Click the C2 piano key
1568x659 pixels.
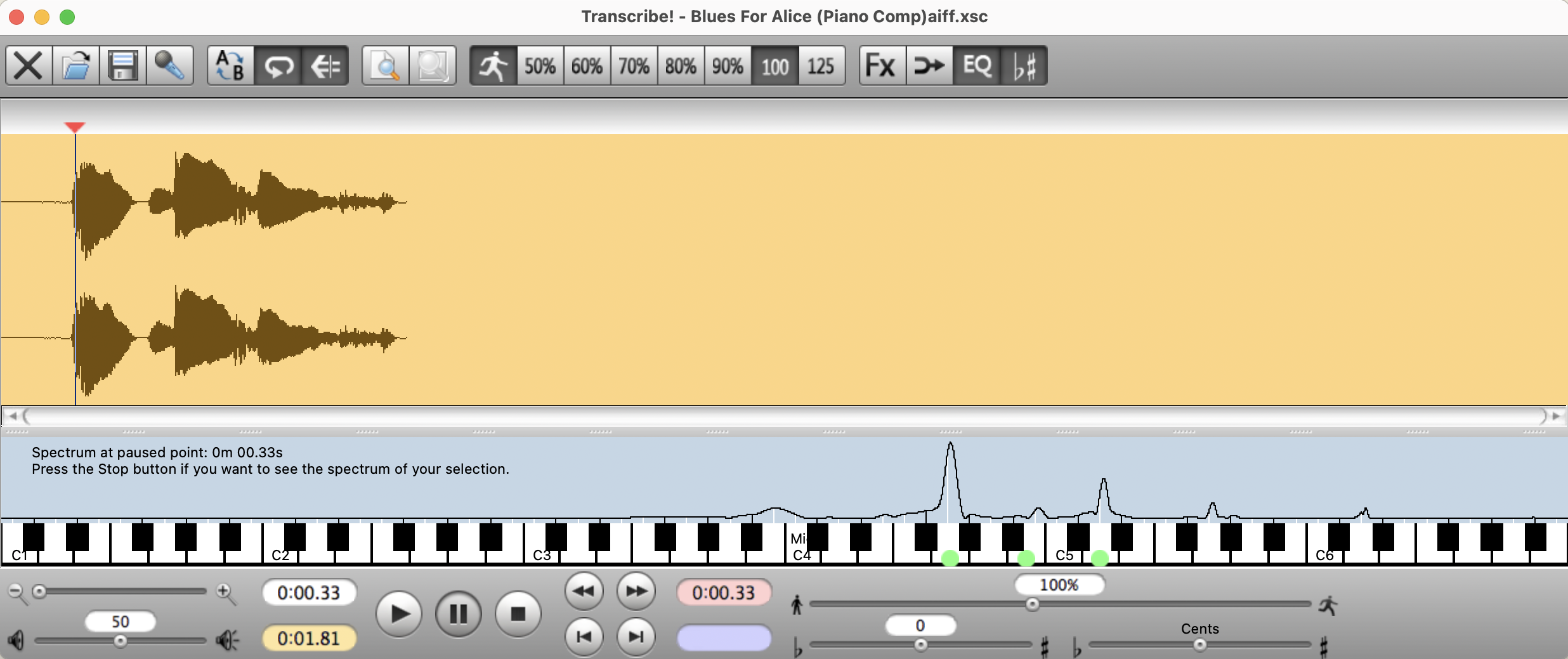(x=280, y=554)
